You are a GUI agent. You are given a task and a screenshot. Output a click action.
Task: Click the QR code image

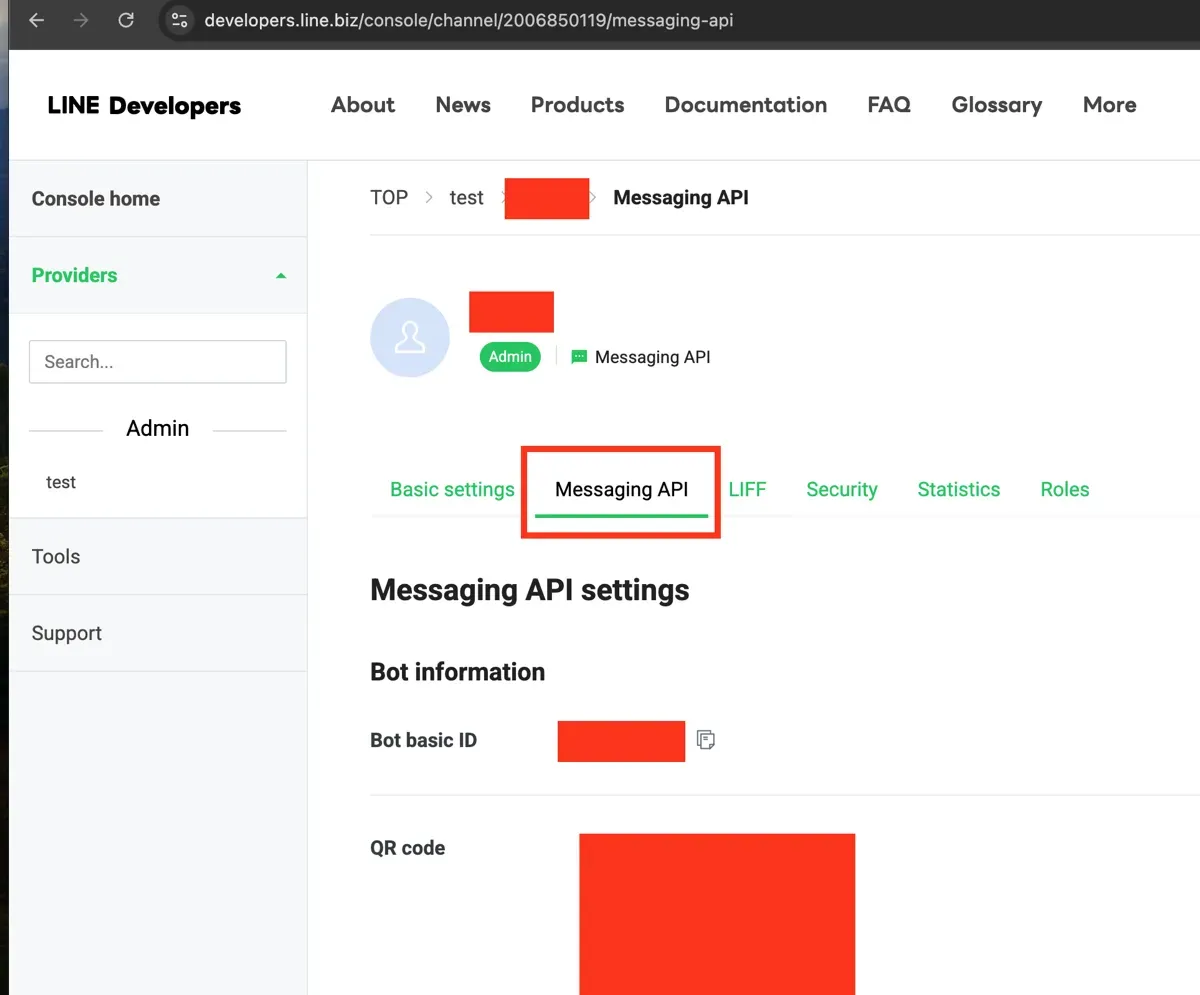pos(716,913)
